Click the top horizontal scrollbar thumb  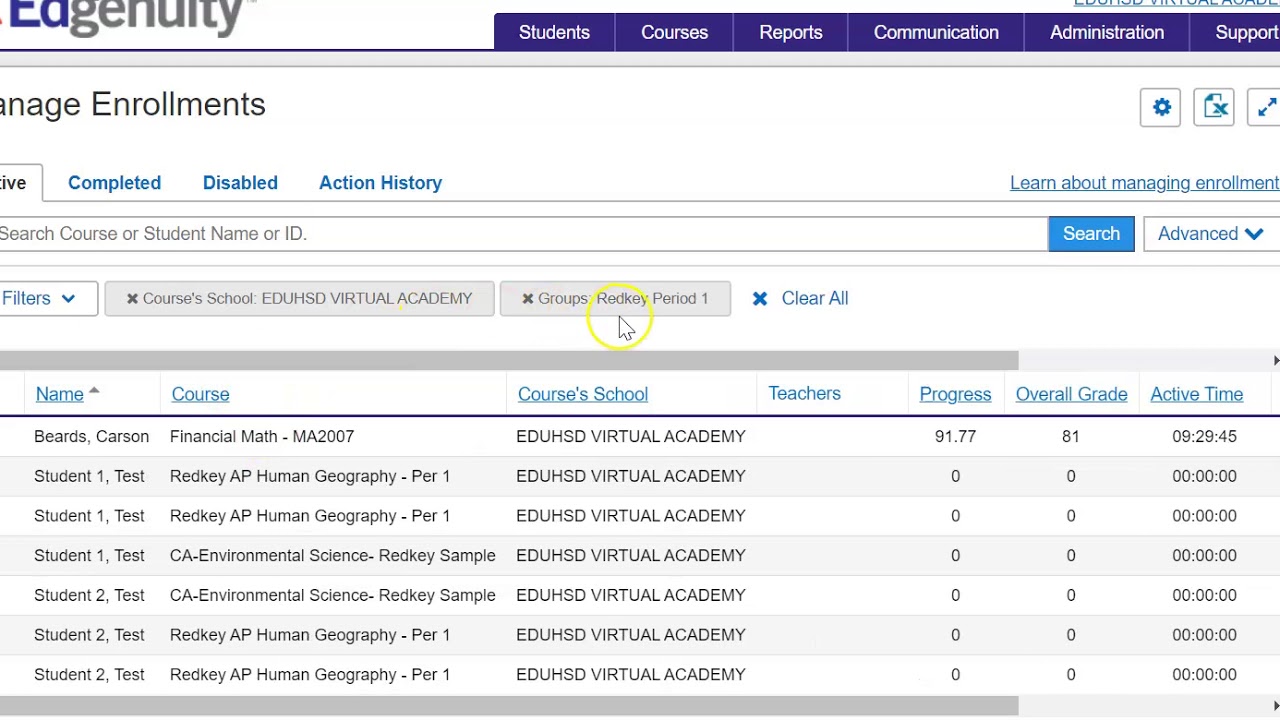point(509,361)
